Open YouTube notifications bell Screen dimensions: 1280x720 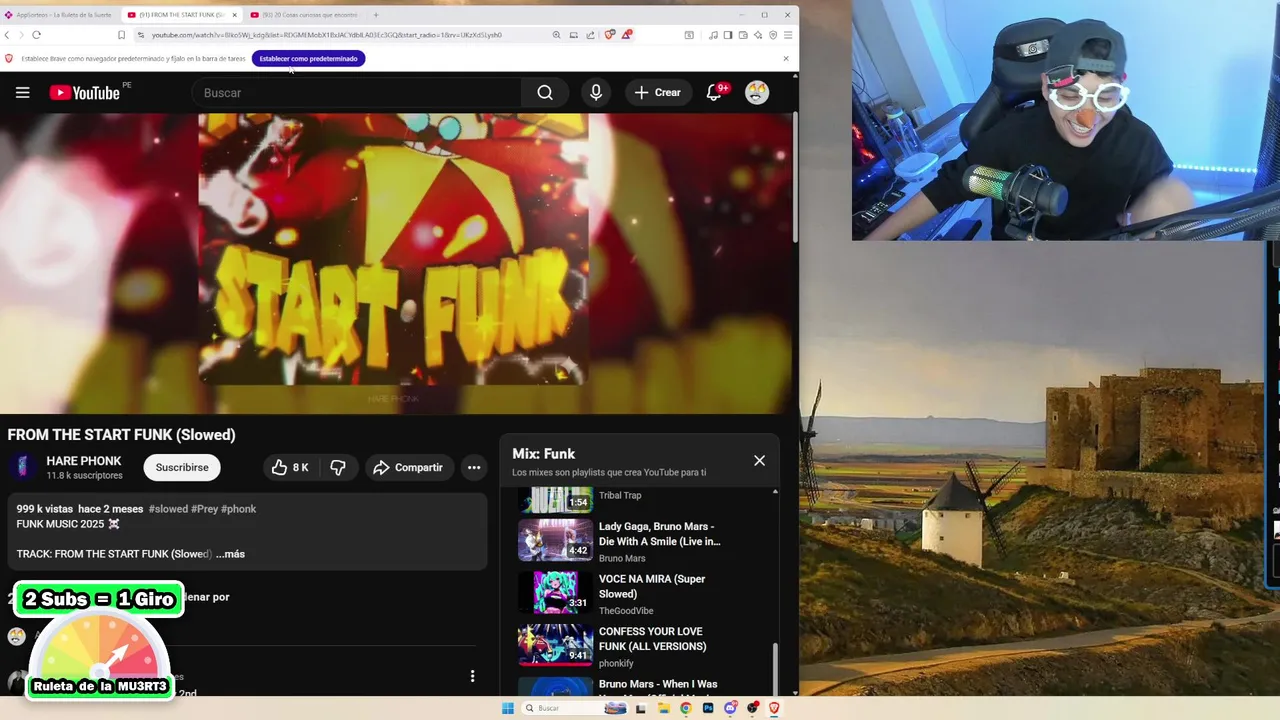pos(714,93)
